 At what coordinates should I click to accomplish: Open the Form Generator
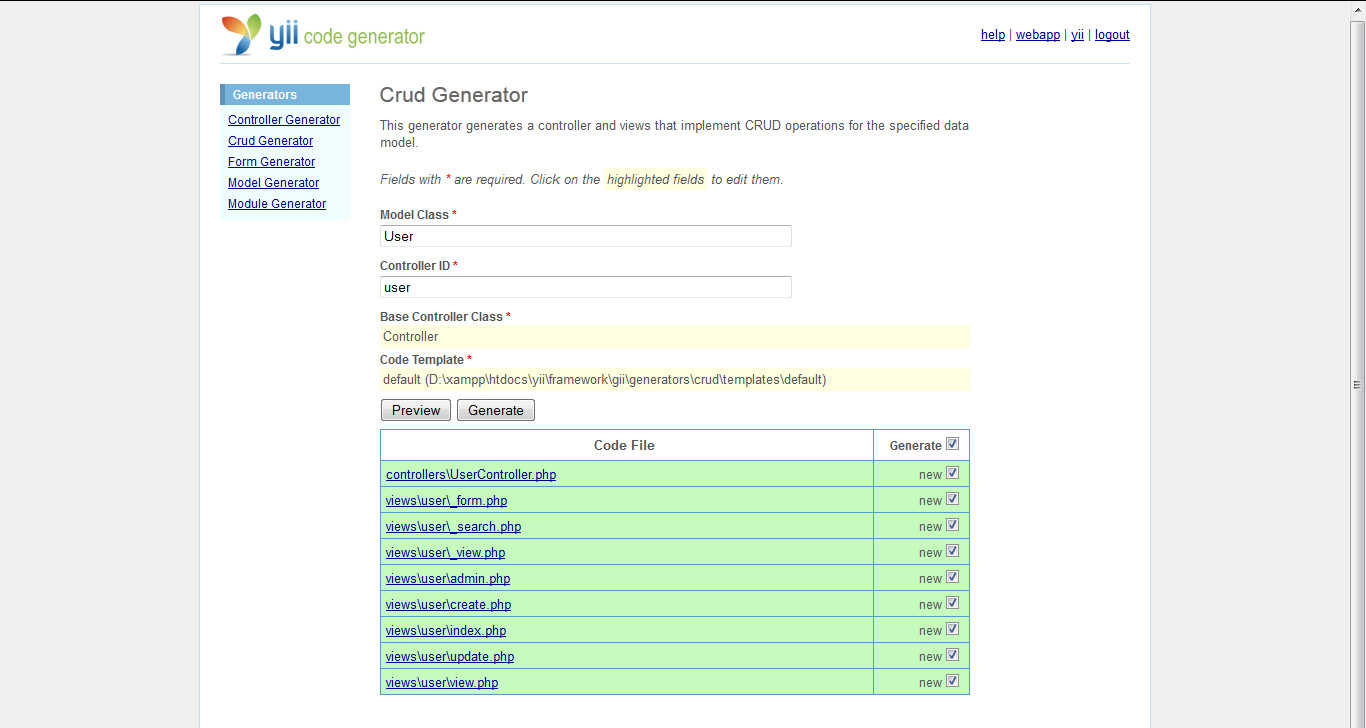(x=271, y=161)
